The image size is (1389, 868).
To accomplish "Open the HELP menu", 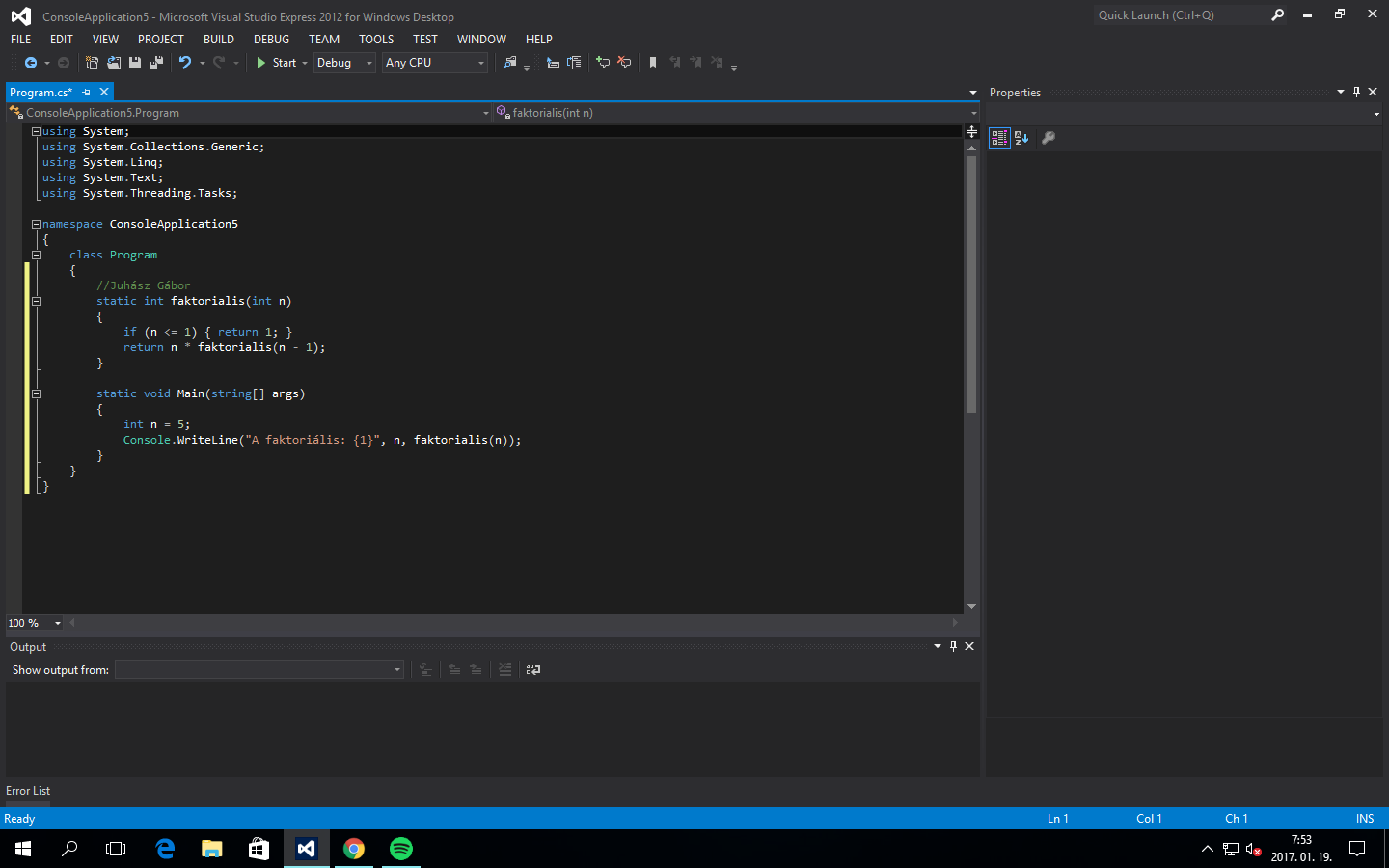I will 539,40.
